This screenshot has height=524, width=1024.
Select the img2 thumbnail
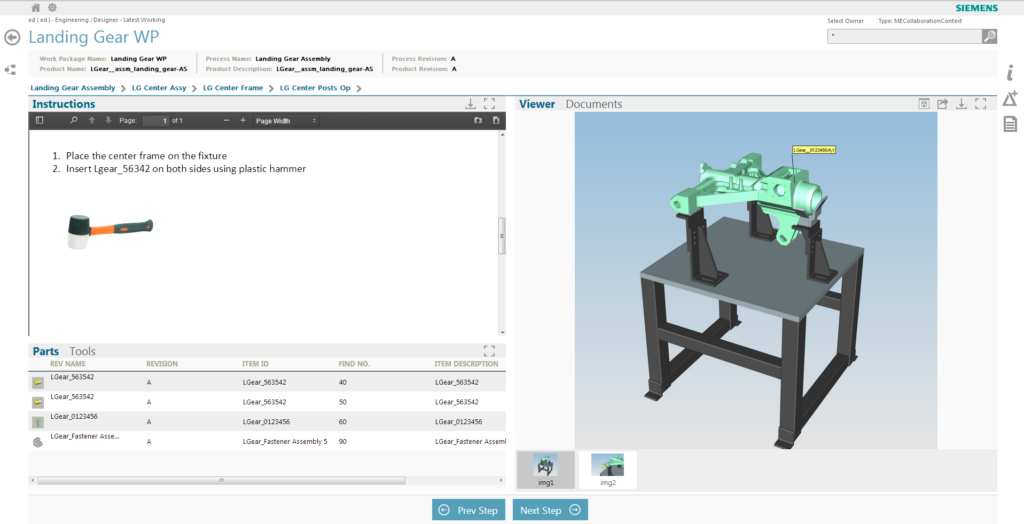607,469
